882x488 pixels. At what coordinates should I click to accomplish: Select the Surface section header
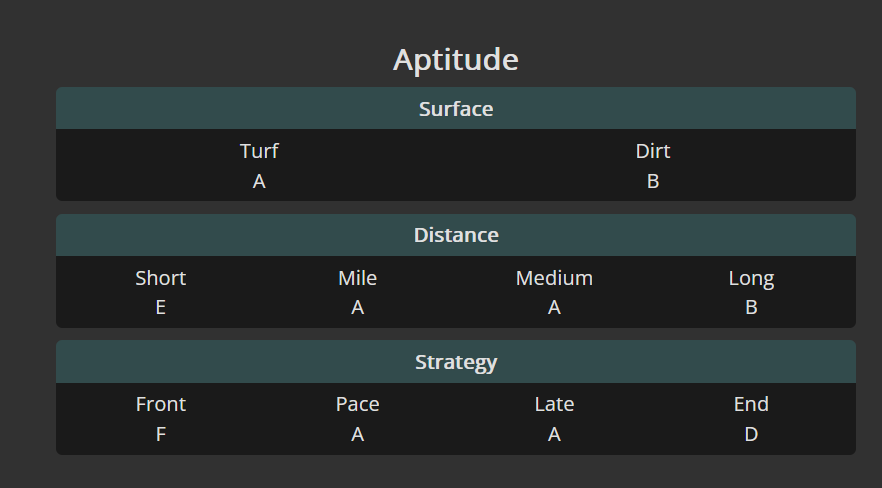(x=456, y=109)
